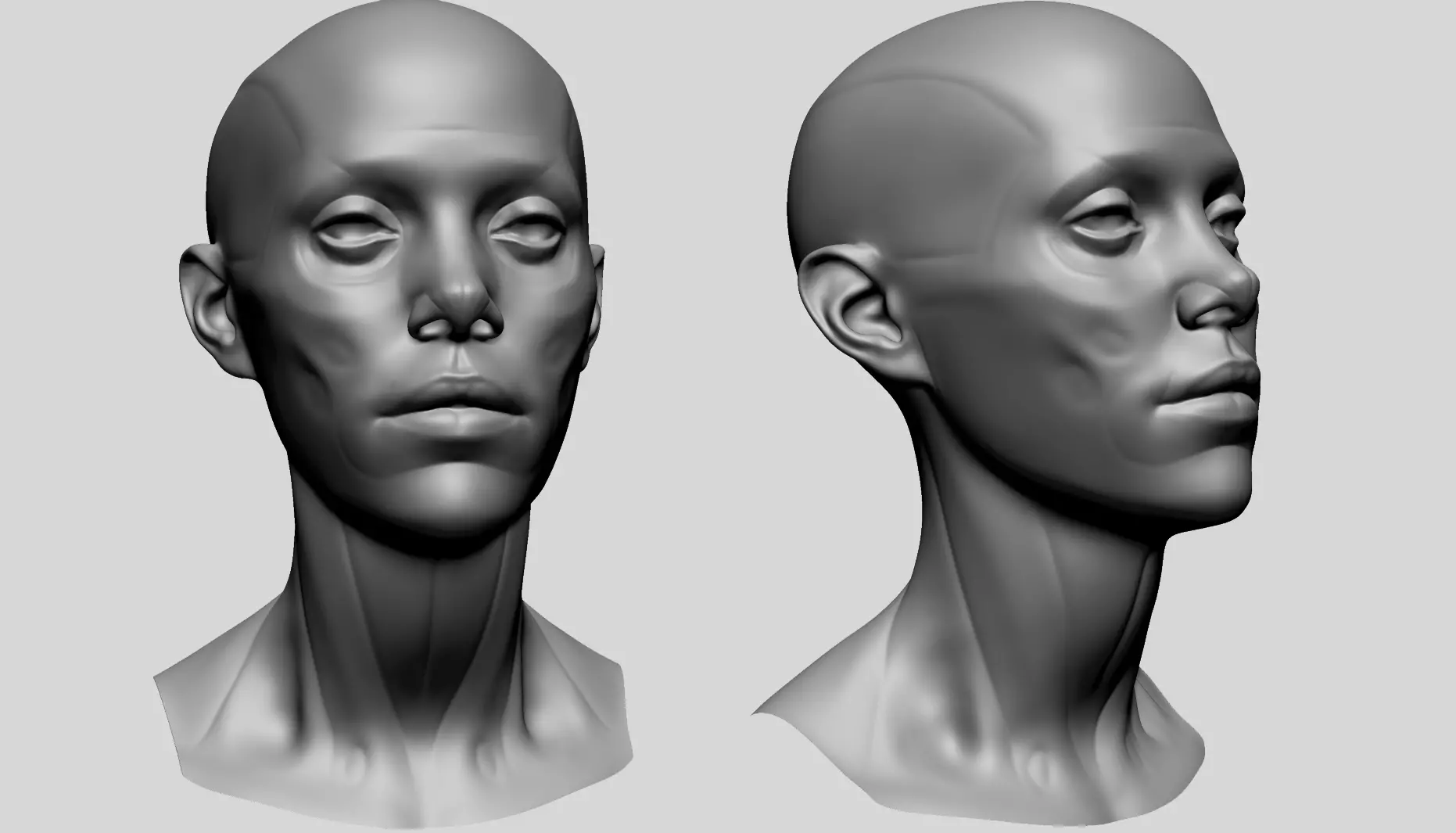Select the front-facing head sculpt render
This screenshot has height=833, width=1456.
[x=393, y=415]
